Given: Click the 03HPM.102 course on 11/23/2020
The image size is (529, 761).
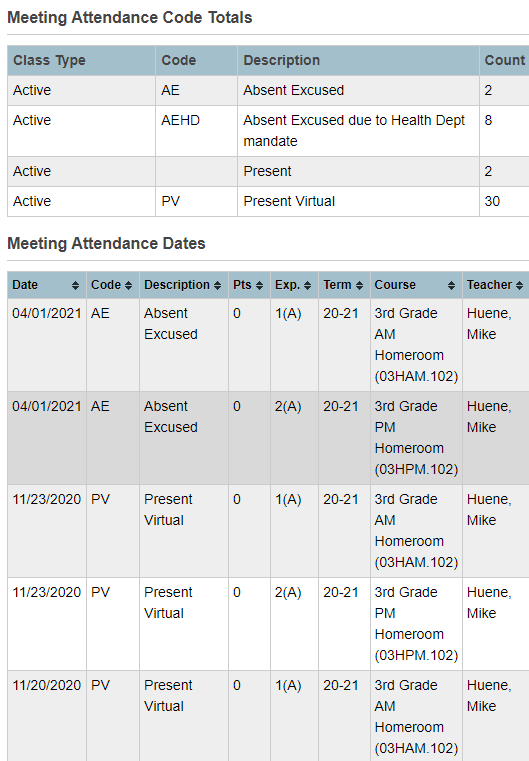Looking at the screenshot, I should [416, 655].
